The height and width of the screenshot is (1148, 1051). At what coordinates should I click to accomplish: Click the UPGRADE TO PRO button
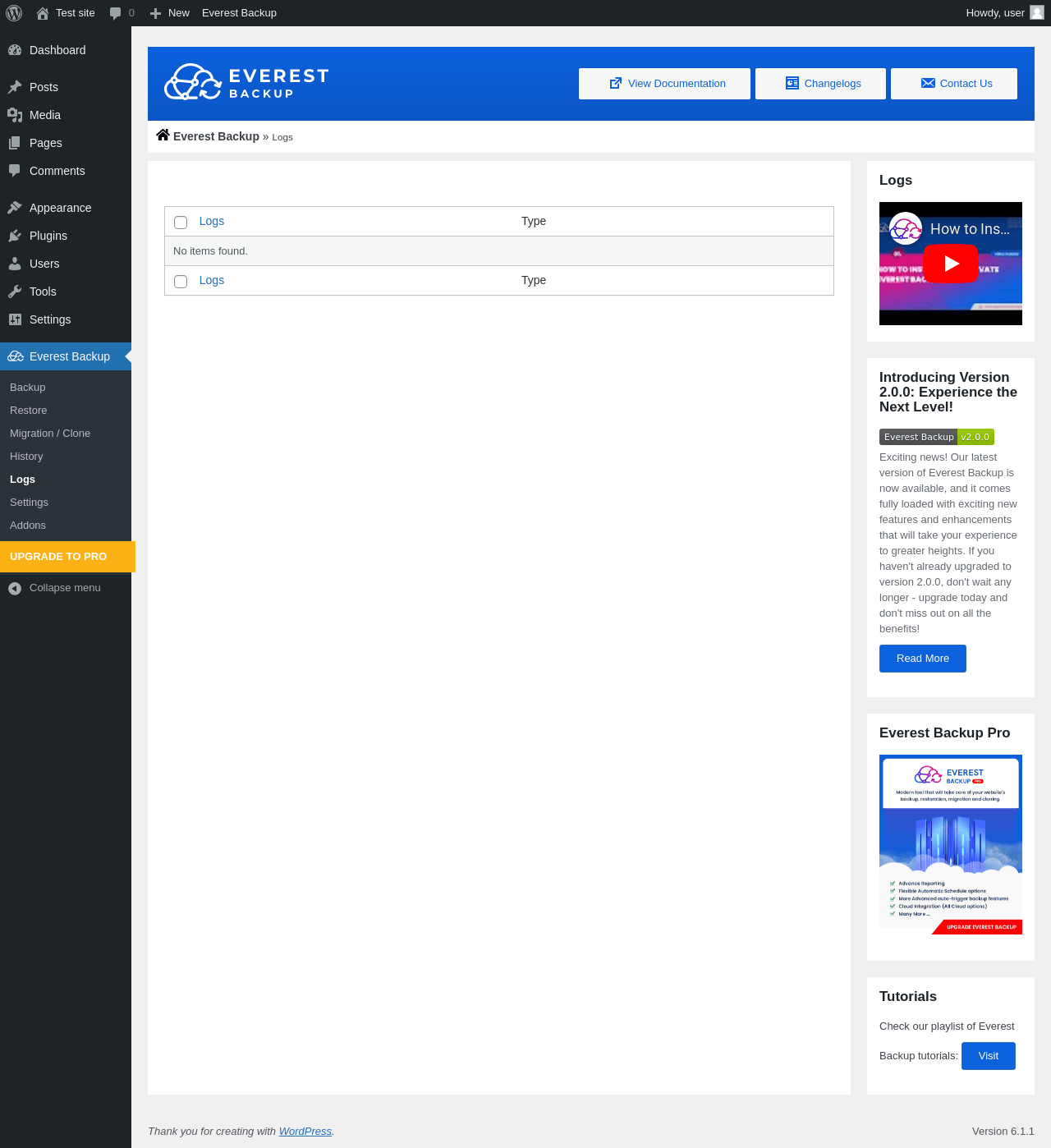coord(67,557)
